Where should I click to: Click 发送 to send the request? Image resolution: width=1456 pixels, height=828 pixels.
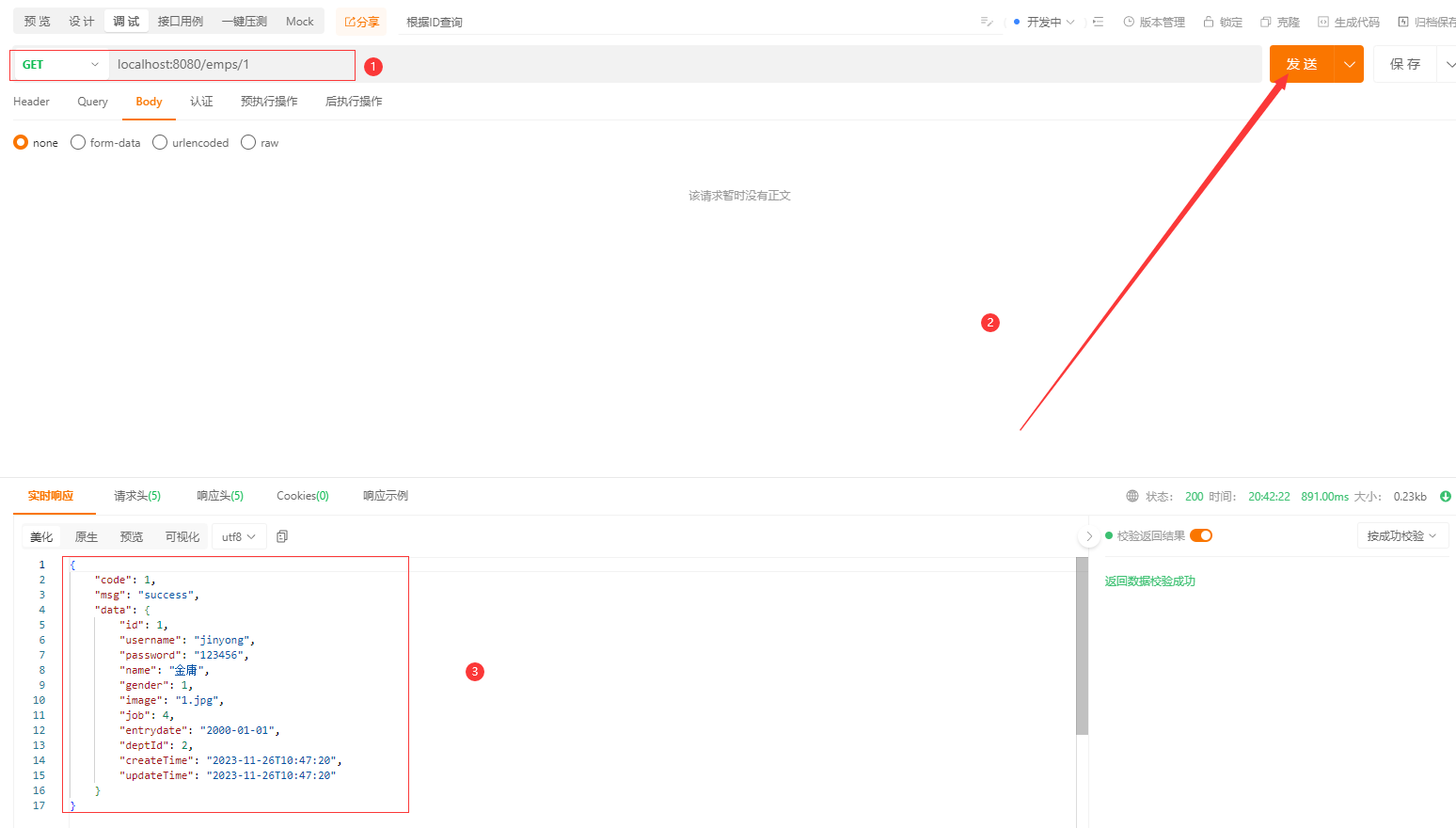1302,64
